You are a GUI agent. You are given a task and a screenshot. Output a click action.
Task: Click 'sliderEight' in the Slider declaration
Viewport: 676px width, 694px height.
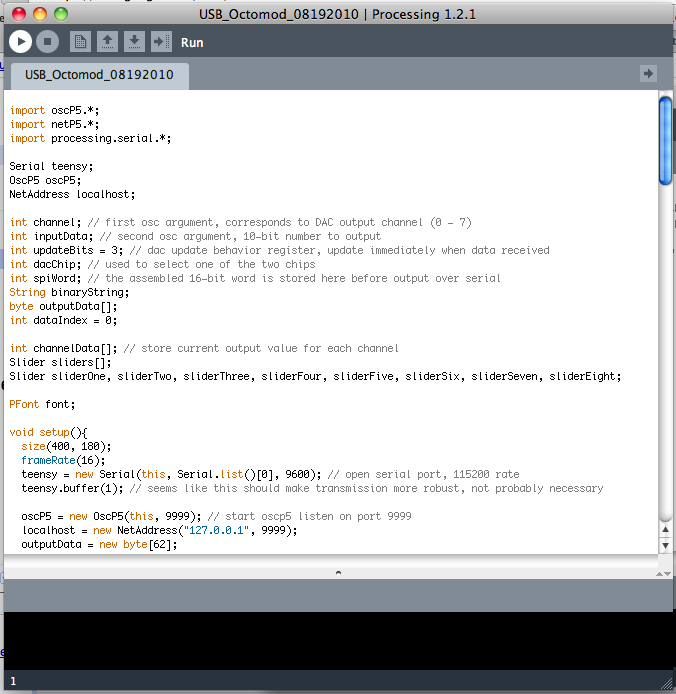click(582, 377)
